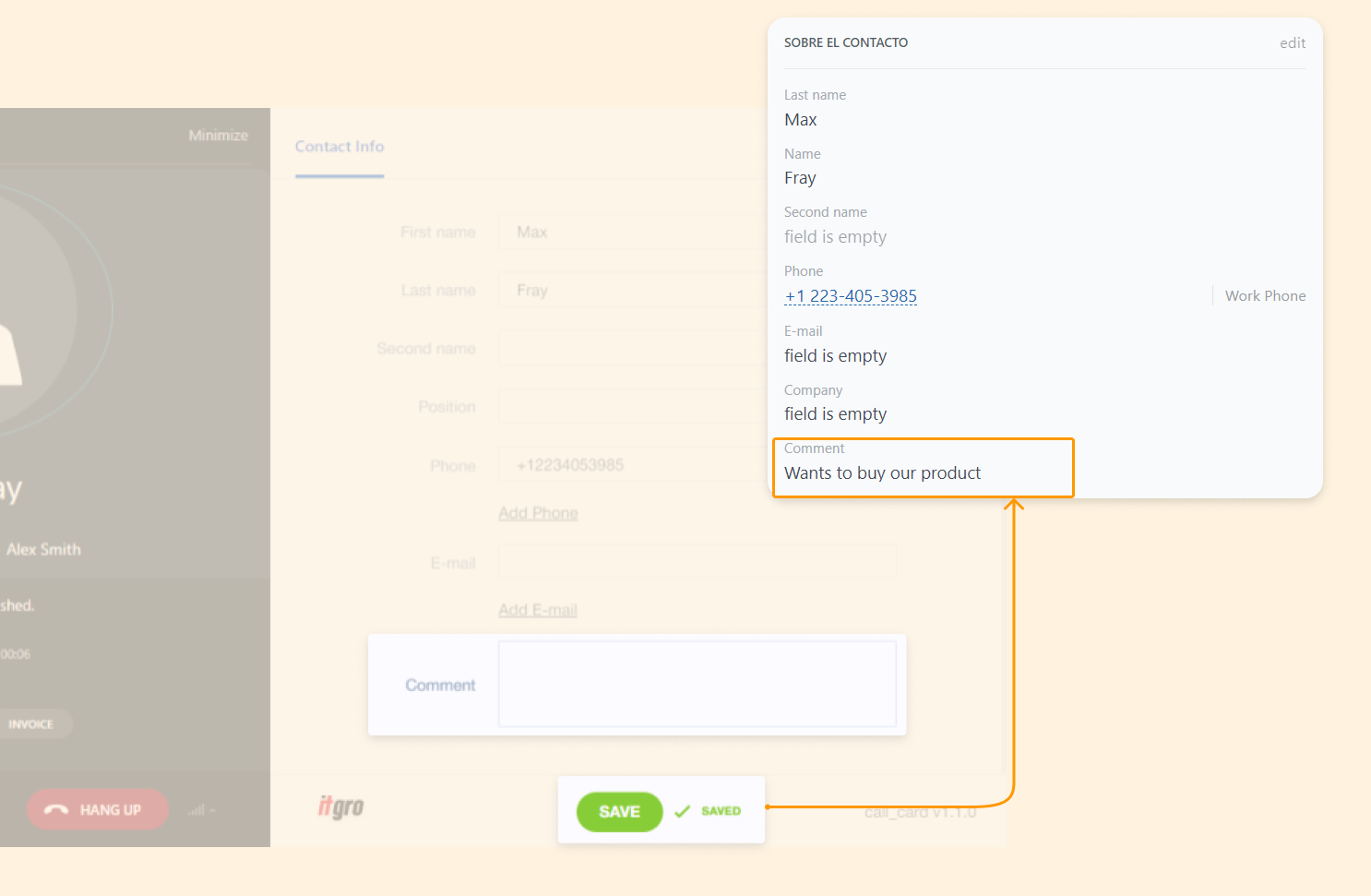Viewport: 1371px width, 896px height.
Task: Click the First name input field
Action: coord(637,233)
